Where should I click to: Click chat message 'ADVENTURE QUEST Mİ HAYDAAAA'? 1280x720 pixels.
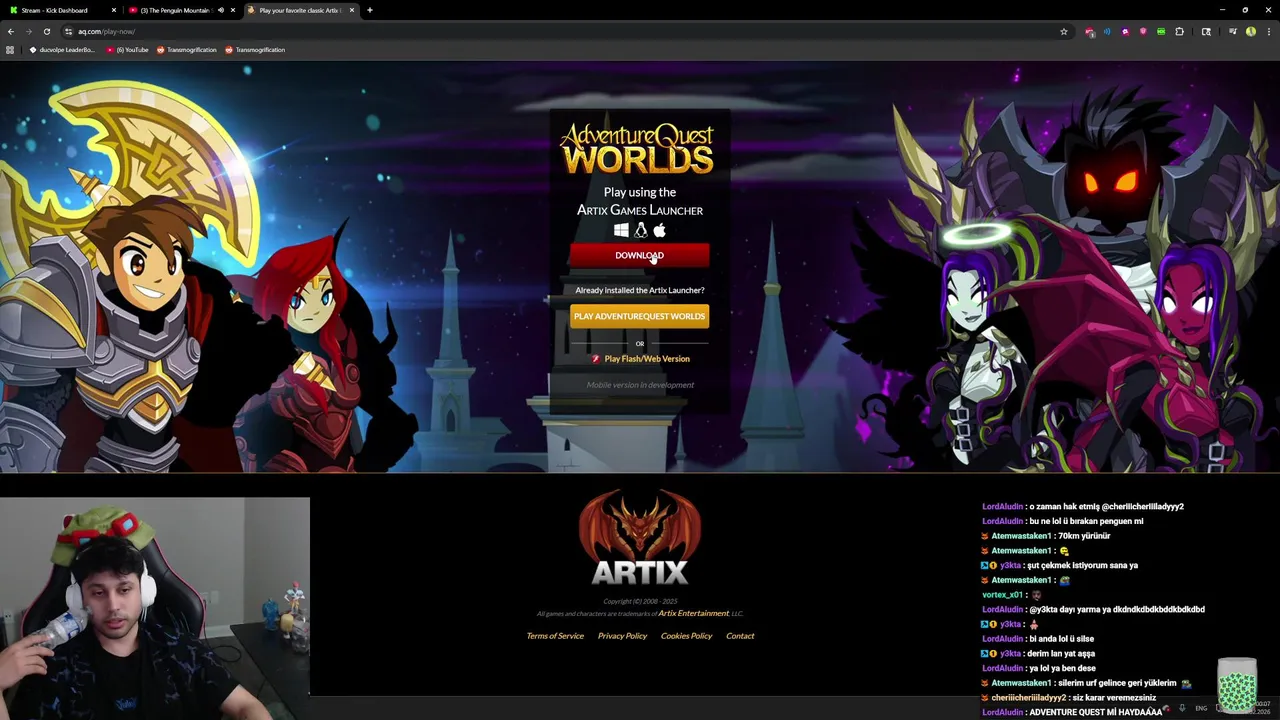[1096, 712]
